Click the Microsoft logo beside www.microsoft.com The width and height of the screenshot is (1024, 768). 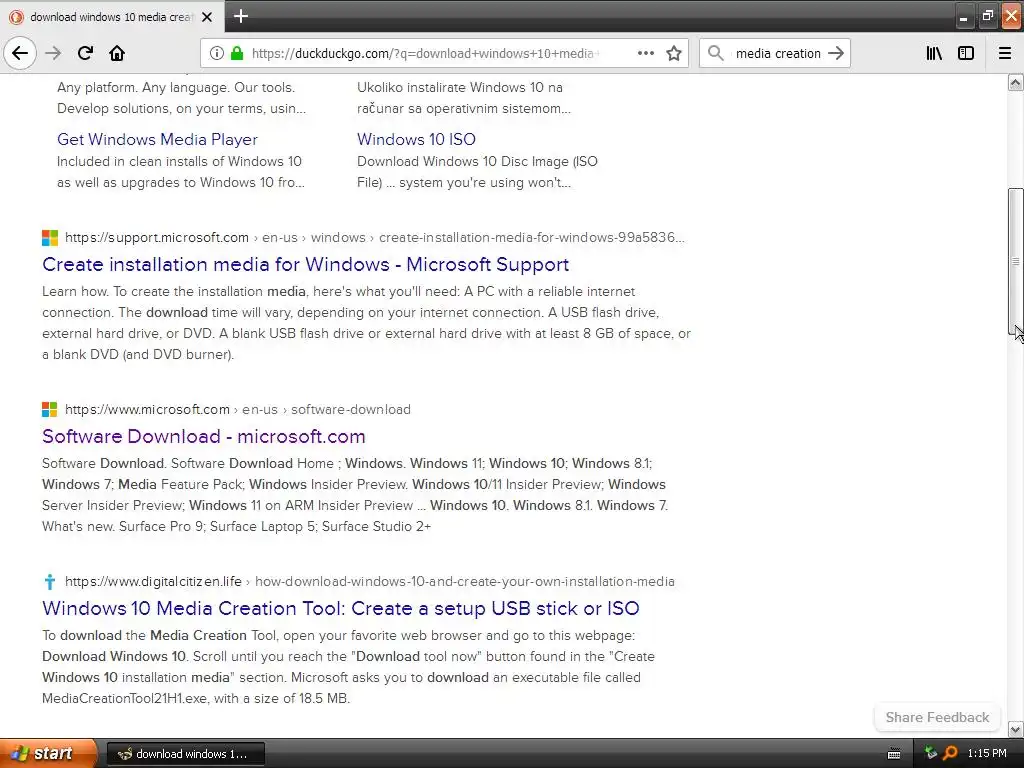click(50, 409)
